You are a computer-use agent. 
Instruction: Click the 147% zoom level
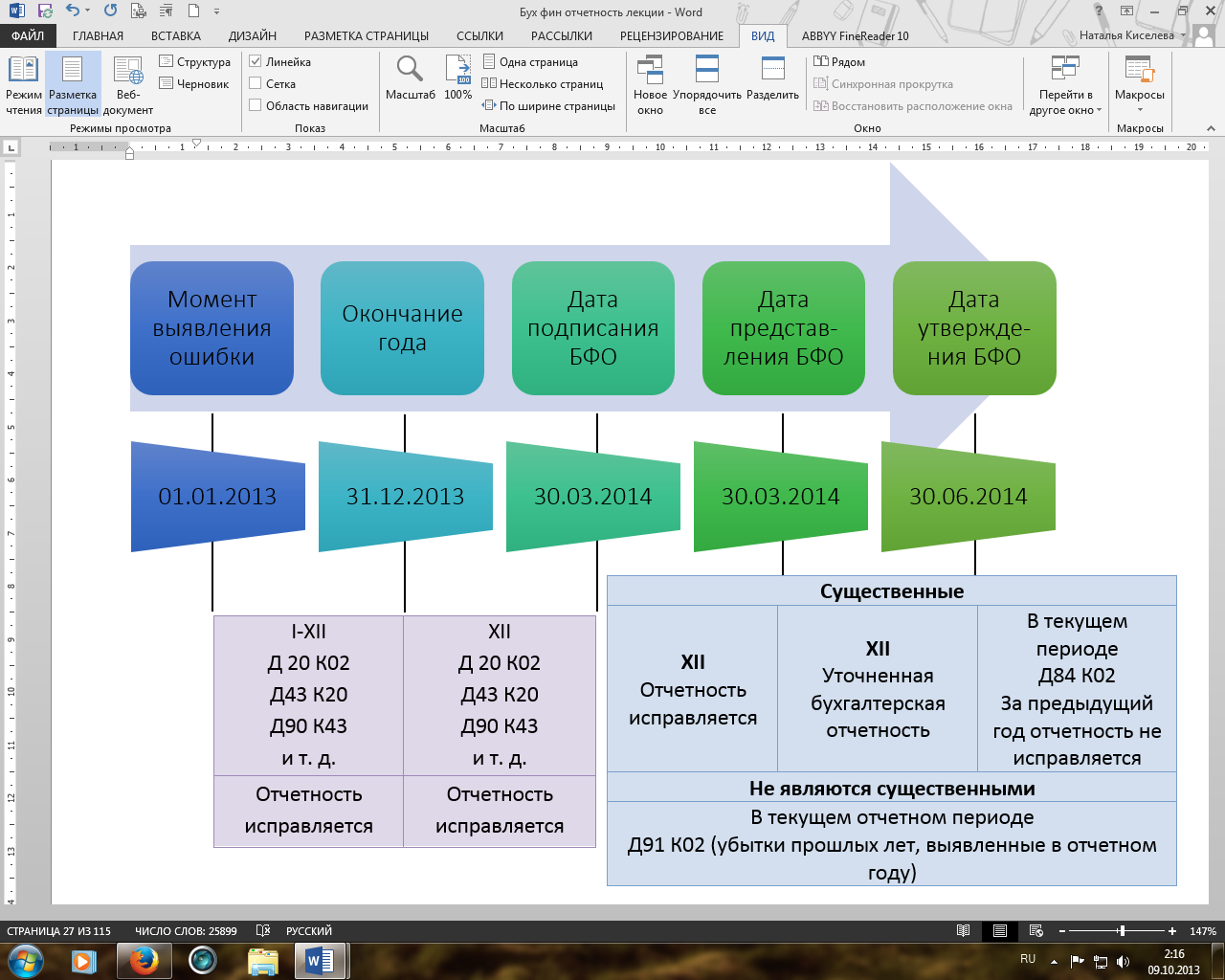(x=1203, y=930)
